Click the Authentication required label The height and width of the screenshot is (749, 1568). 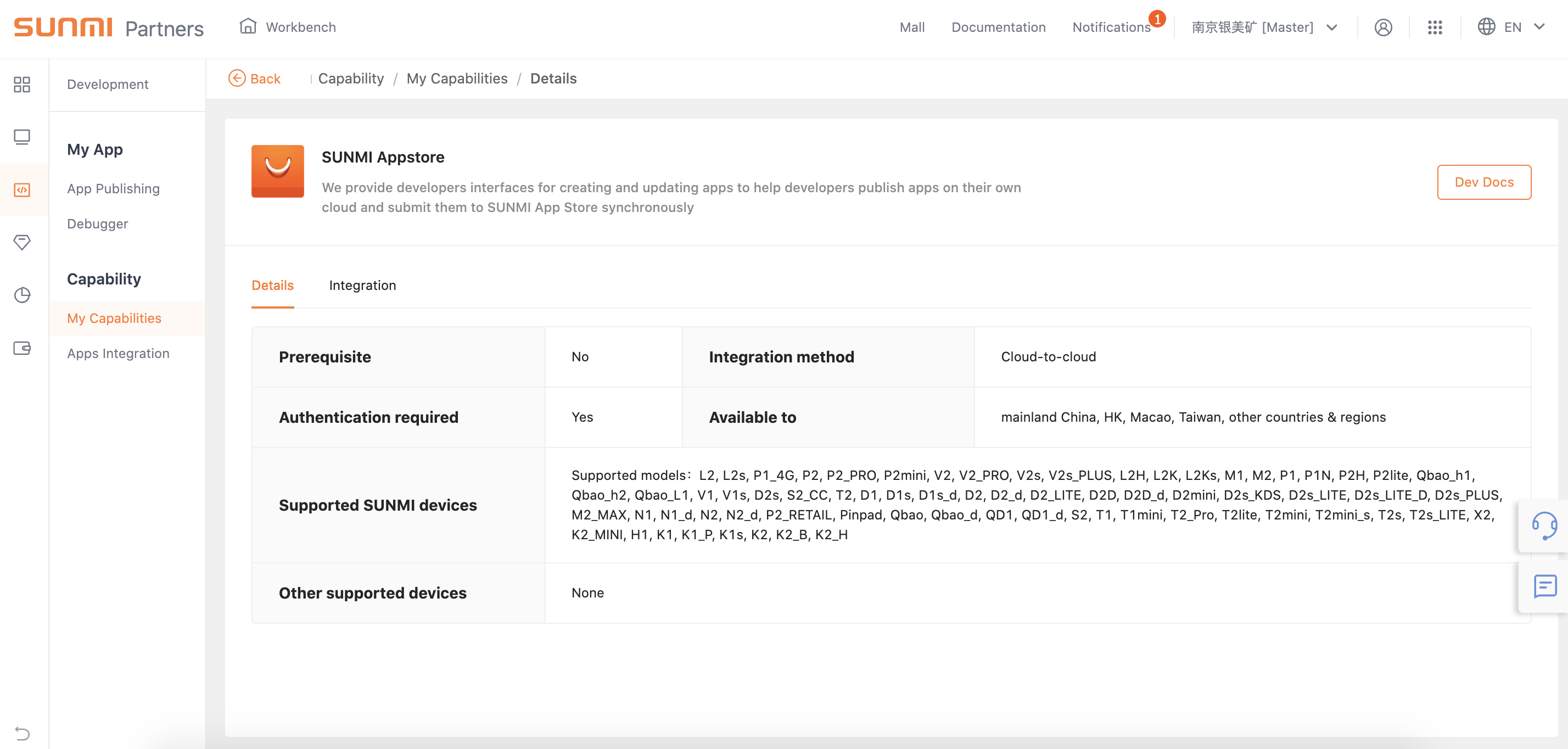click(368, 417)
